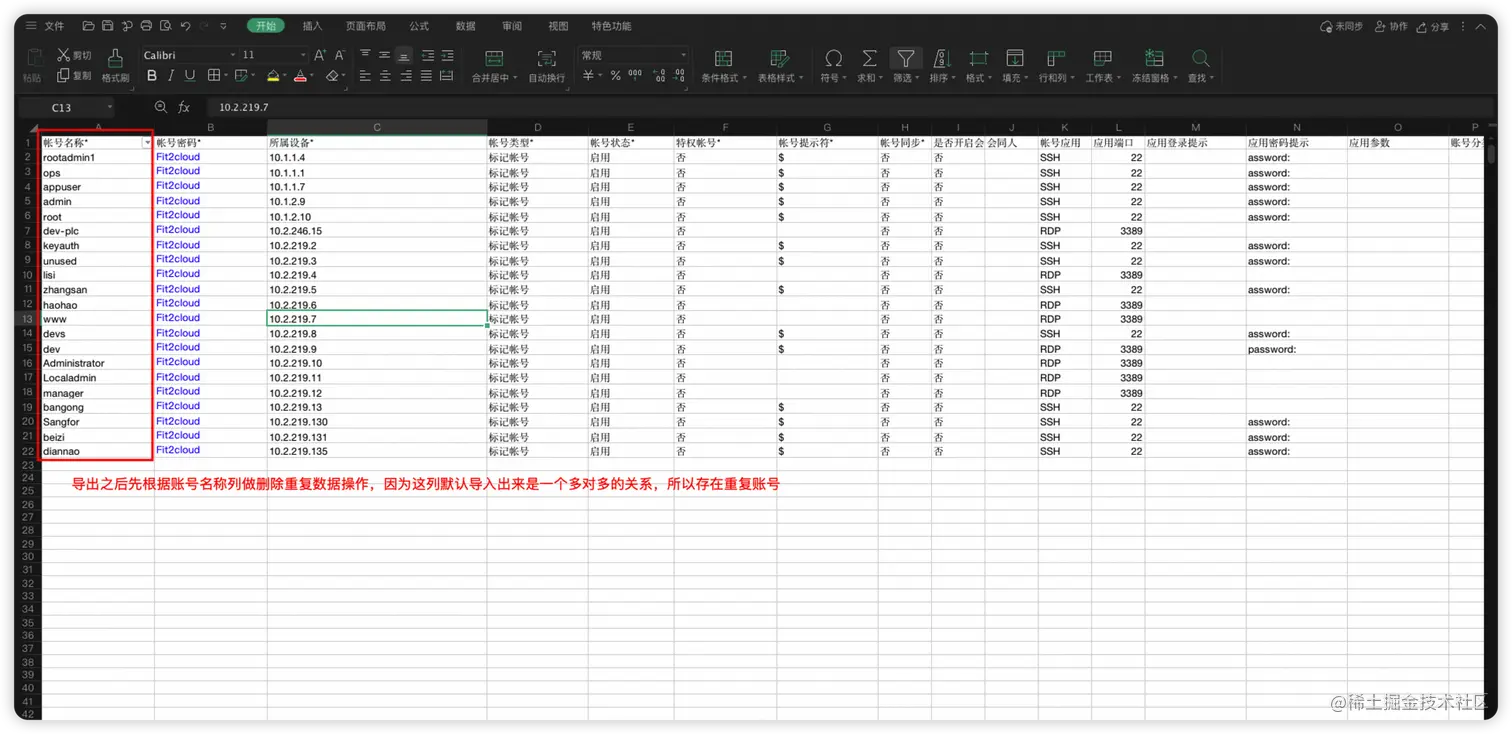Switch to the 数据 tab

tap(465, 26)
